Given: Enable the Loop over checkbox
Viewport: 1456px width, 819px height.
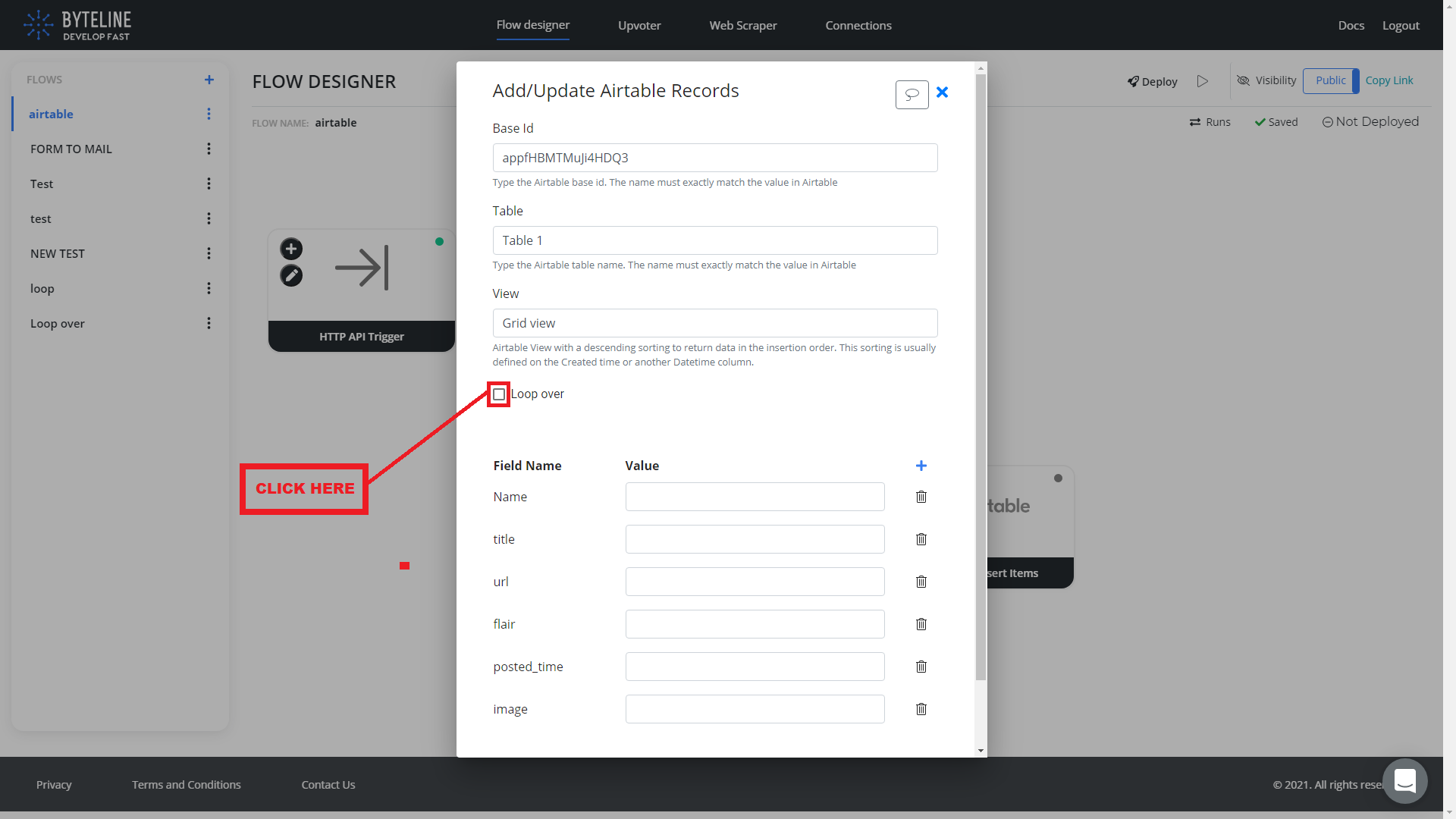Looking at the screenshot, I should click(499, 394).
